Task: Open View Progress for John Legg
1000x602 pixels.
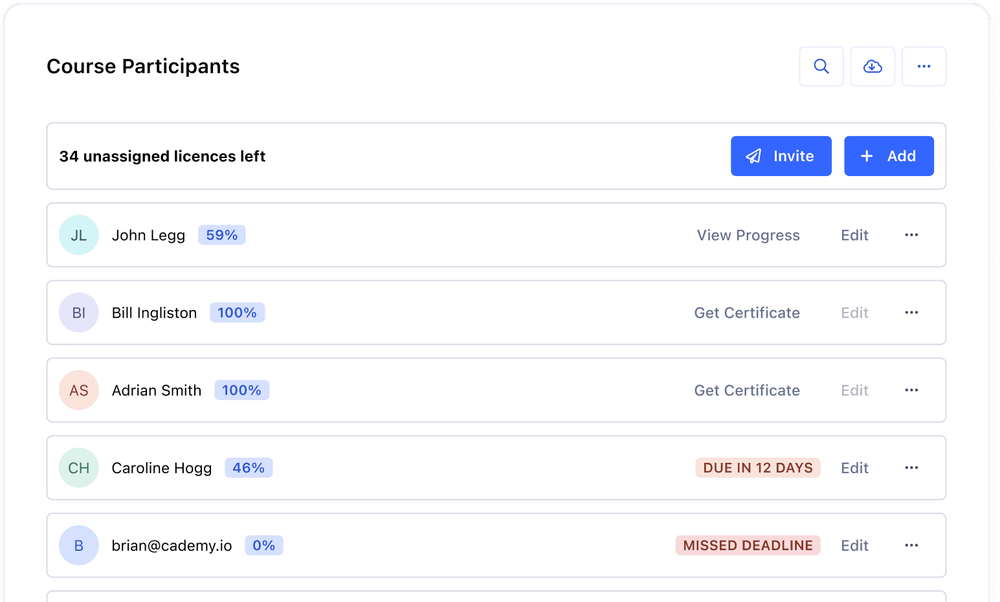Action: pos(748,234)
